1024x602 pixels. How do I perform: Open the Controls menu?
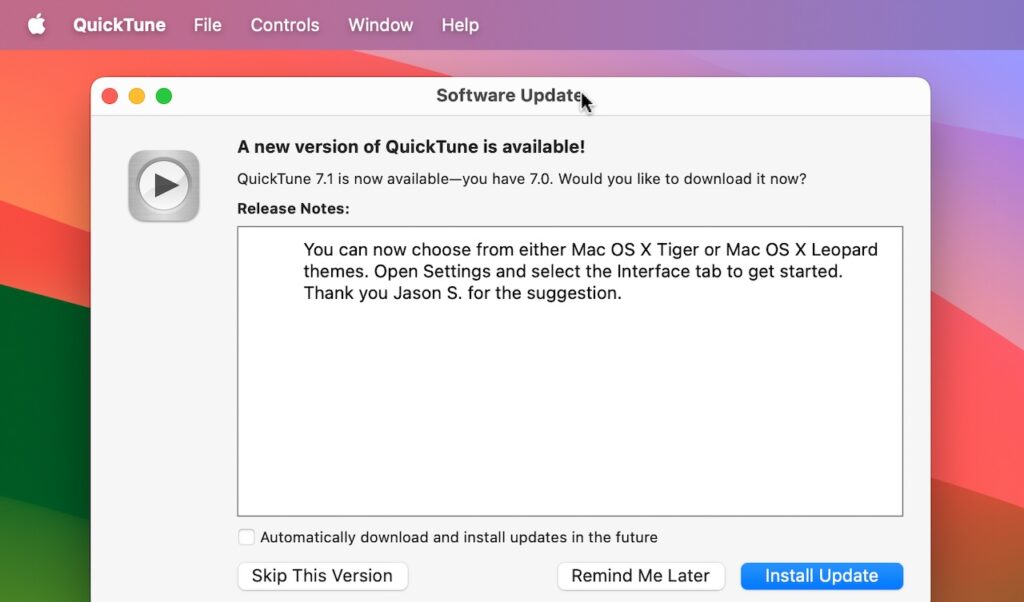pyautogui.click(x=284, y=24)
